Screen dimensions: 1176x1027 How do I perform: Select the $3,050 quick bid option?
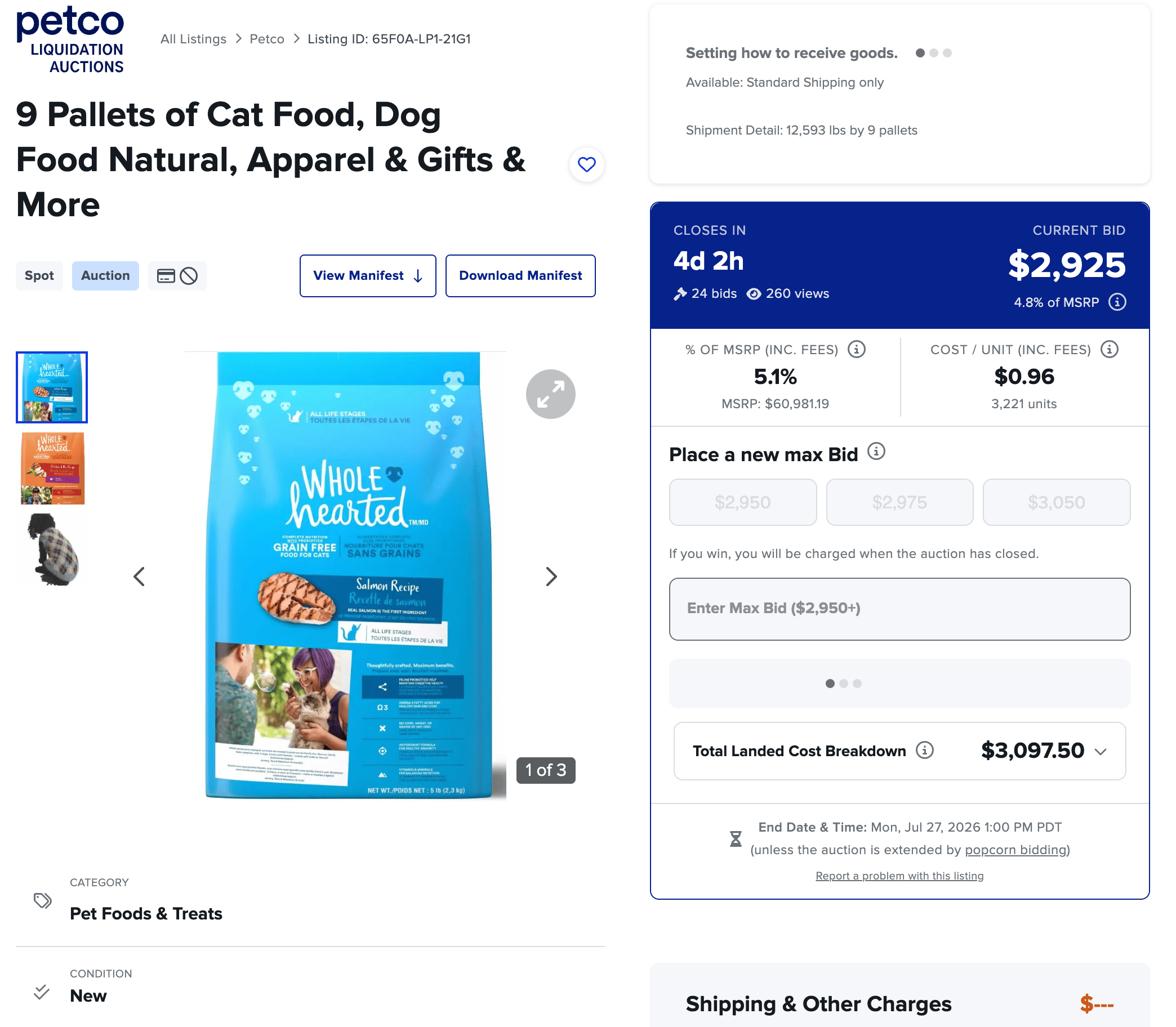(1056, 502)
